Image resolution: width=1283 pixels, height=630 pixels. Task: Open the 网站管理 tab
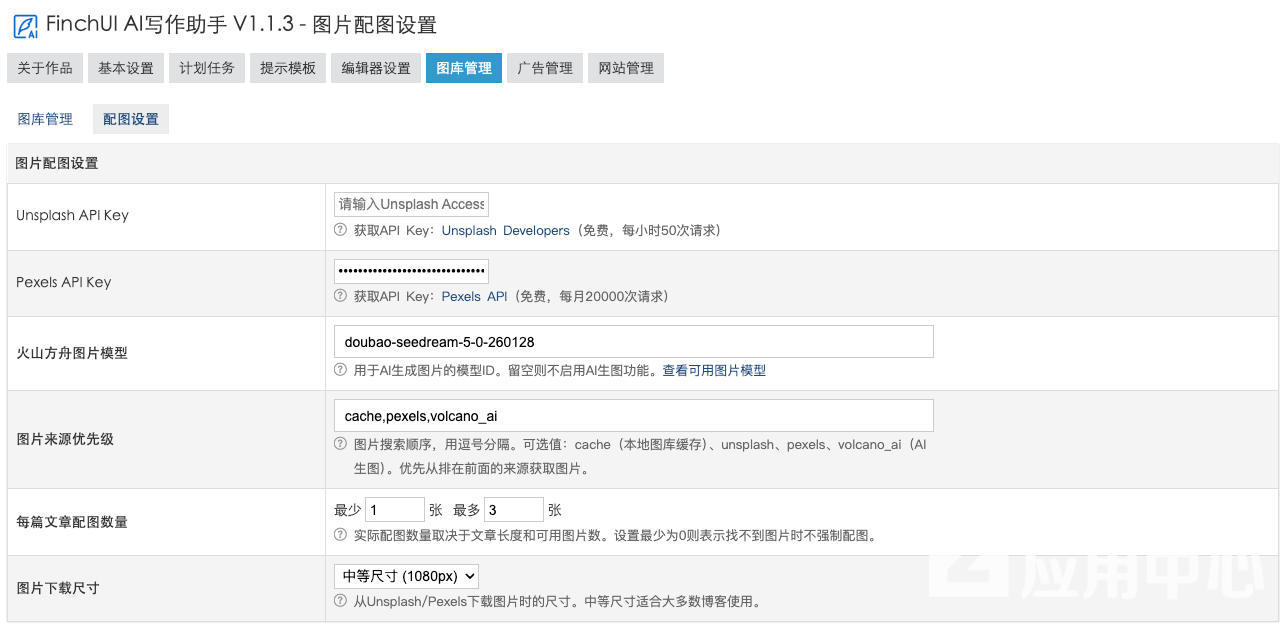click(x=625, y=68)
